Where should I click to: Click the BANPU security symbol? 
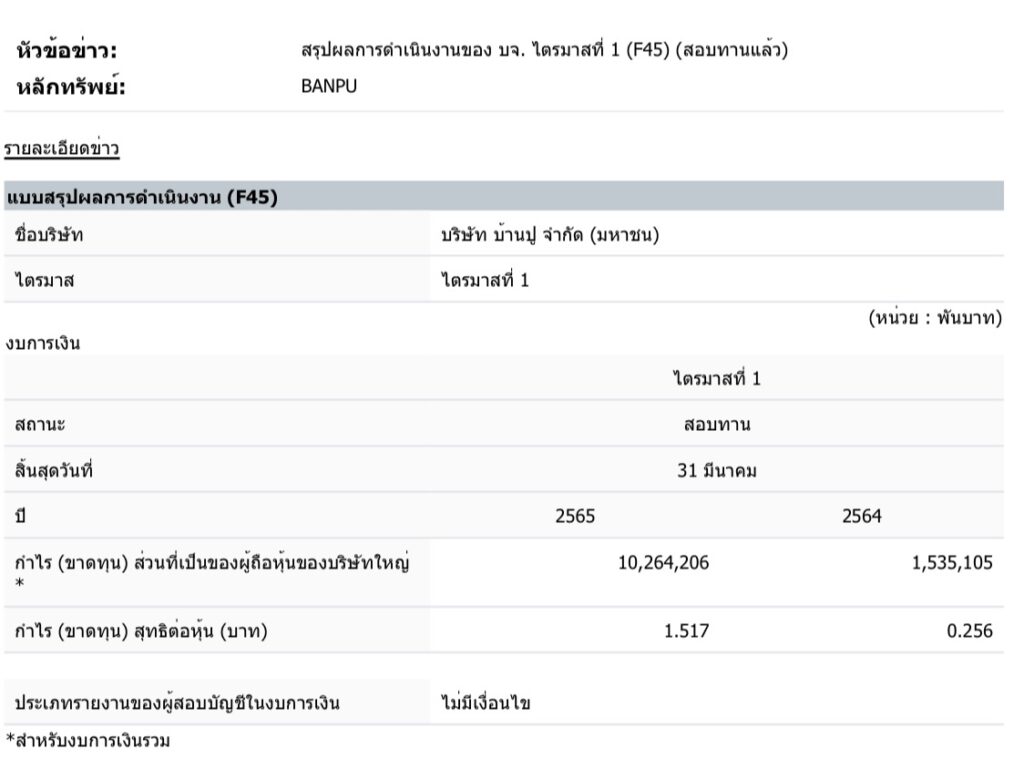(328, 86)
